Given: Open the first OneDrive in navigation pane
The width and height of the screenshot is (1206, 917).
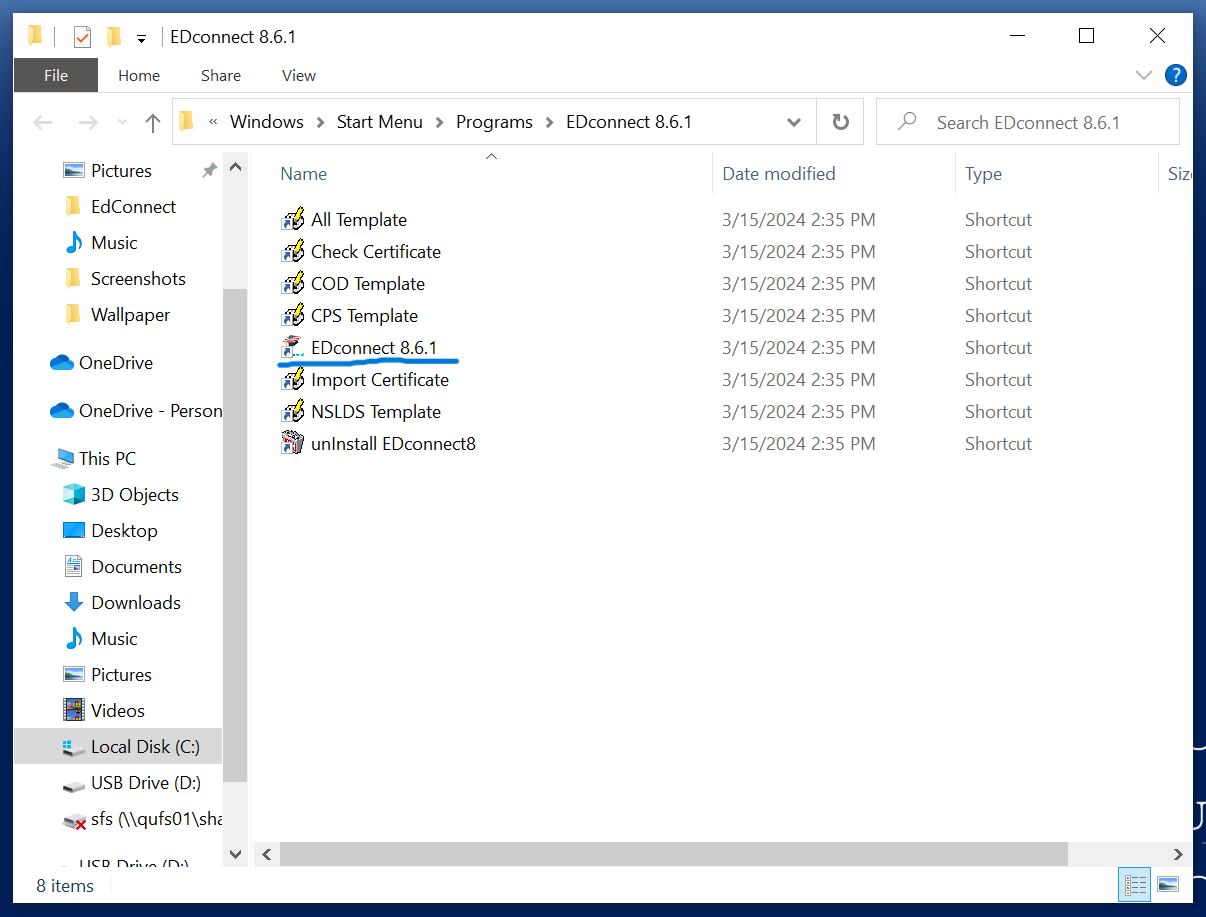Looking at the screenshot, I should (102, 363).
